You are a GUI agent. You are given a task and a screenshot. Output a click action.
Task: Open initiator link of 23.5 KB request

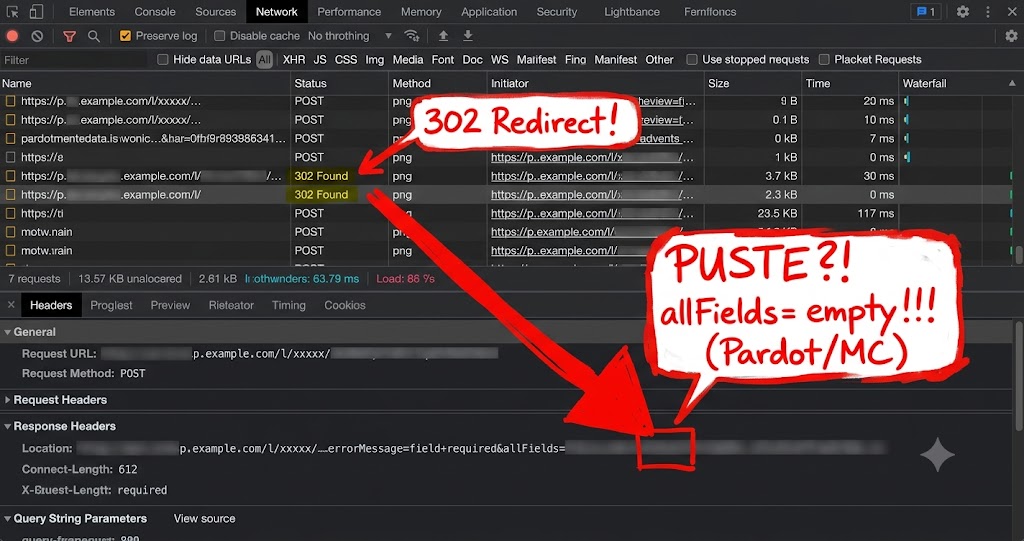point(592,213)
